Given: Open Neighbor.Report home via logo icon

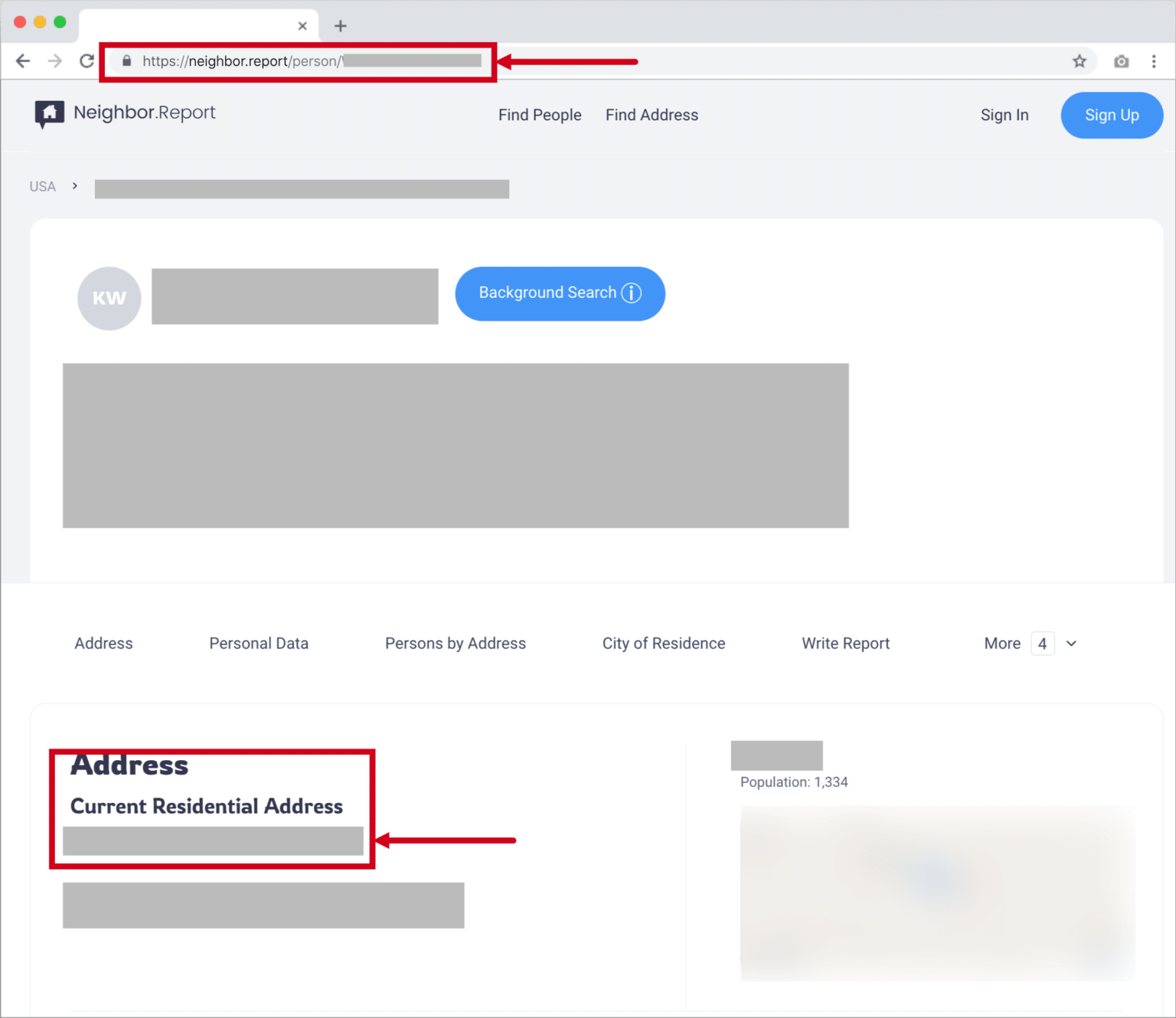Looking at the screenshot, I should (x=49, y=113).
